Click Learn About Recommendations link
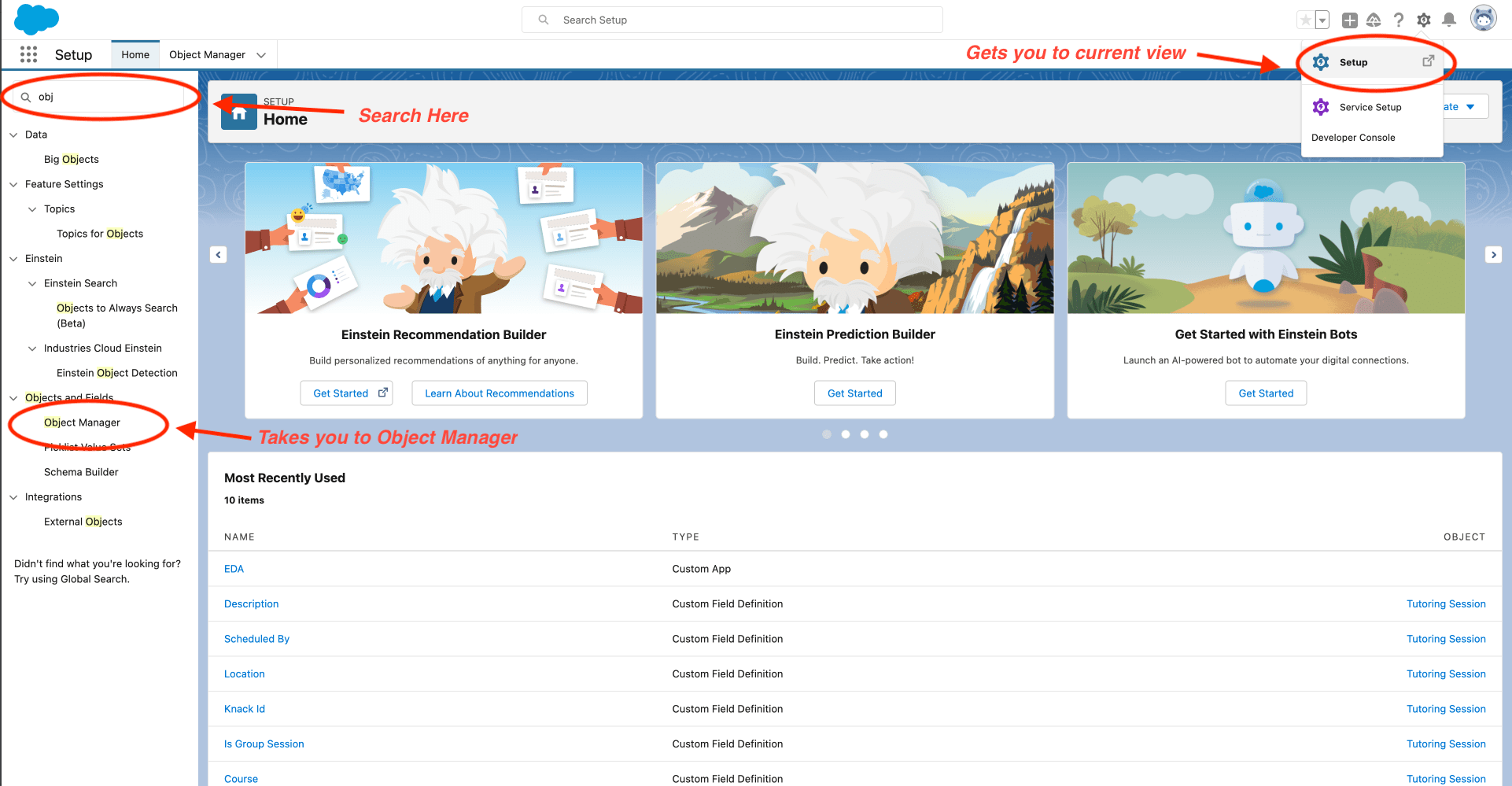The width and height of the screenshot is (1512, 786). 499,393
